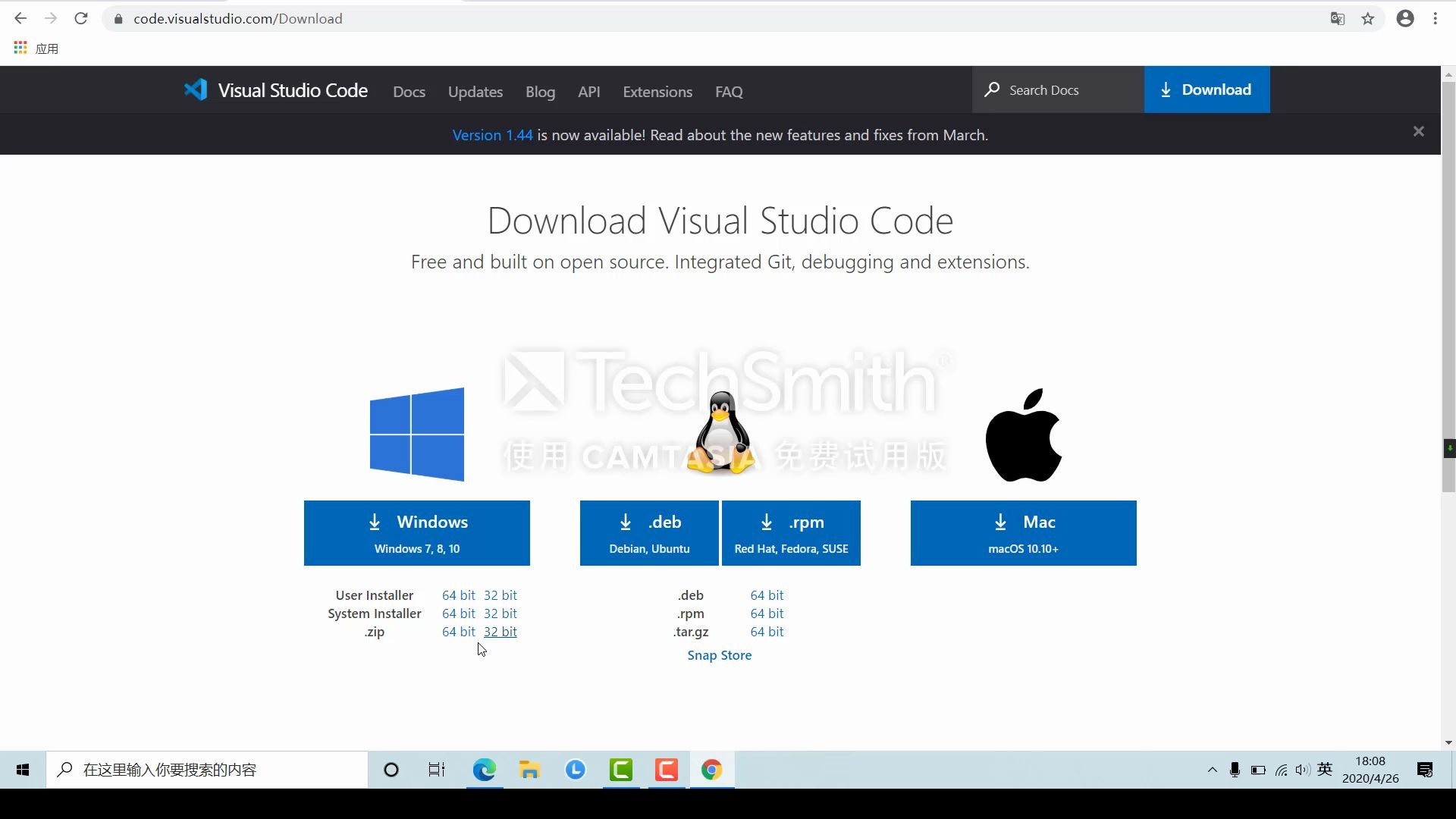Switch to Chrome on the taskbar
This screenshot has height=819, width=1456.
pyautogui.click(x=711, y=770)
